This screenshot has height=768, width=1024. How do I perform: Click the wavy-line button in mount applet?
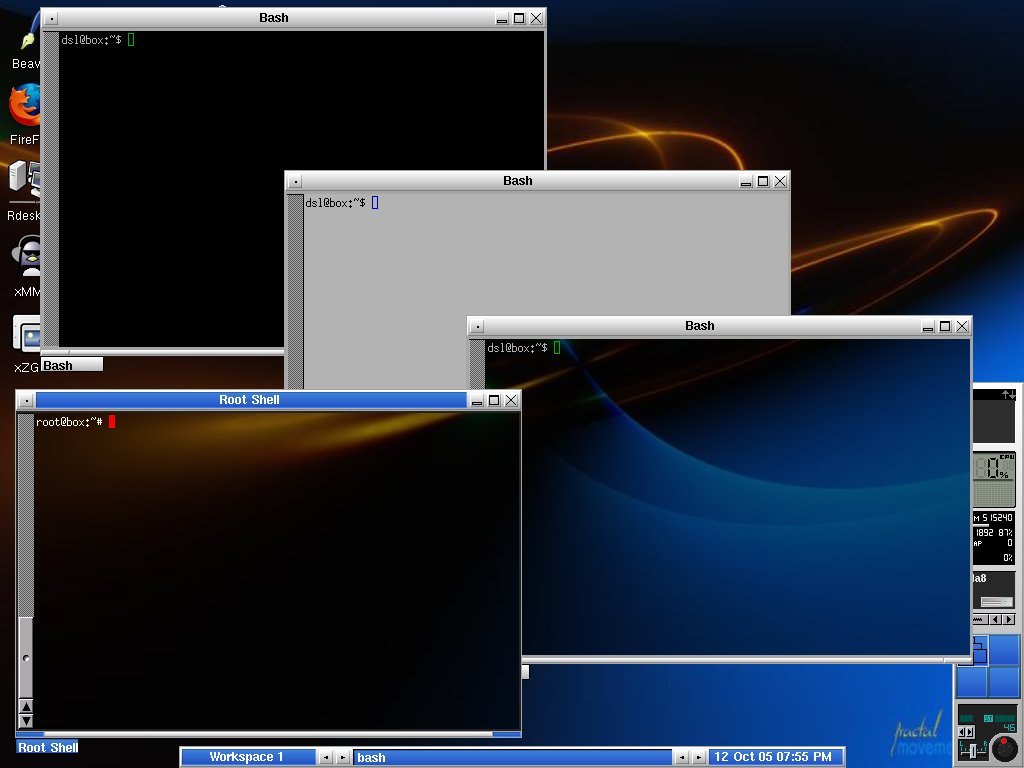pyautogui.click(x=980, y=618)
